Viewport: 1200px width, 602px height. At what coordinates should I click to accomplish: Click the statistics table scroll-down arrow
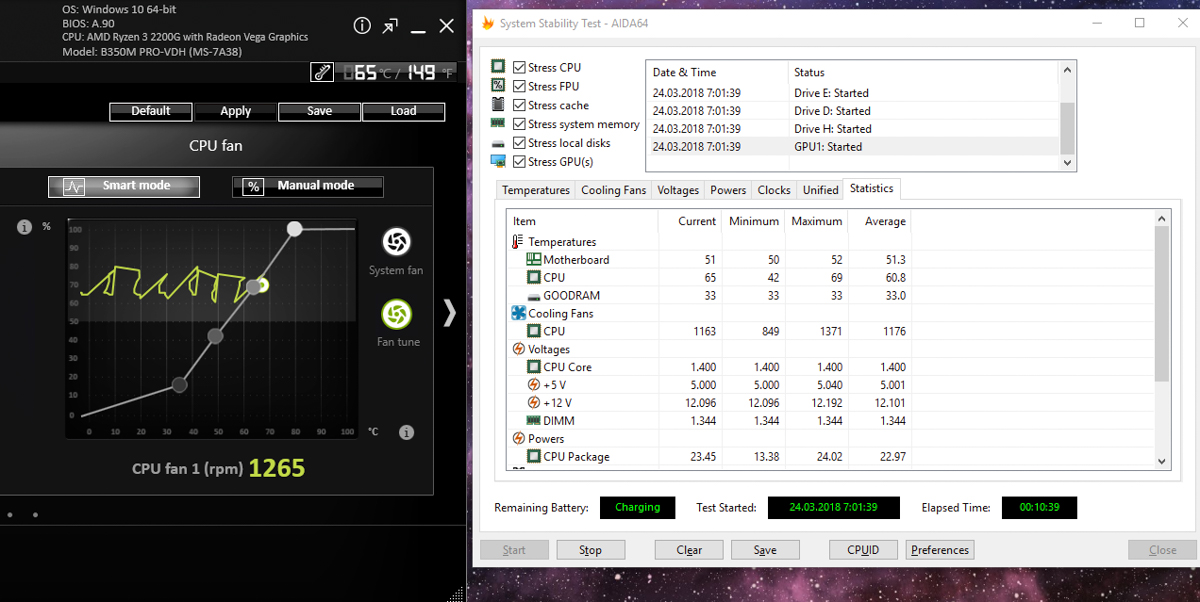pos(1161,460)
